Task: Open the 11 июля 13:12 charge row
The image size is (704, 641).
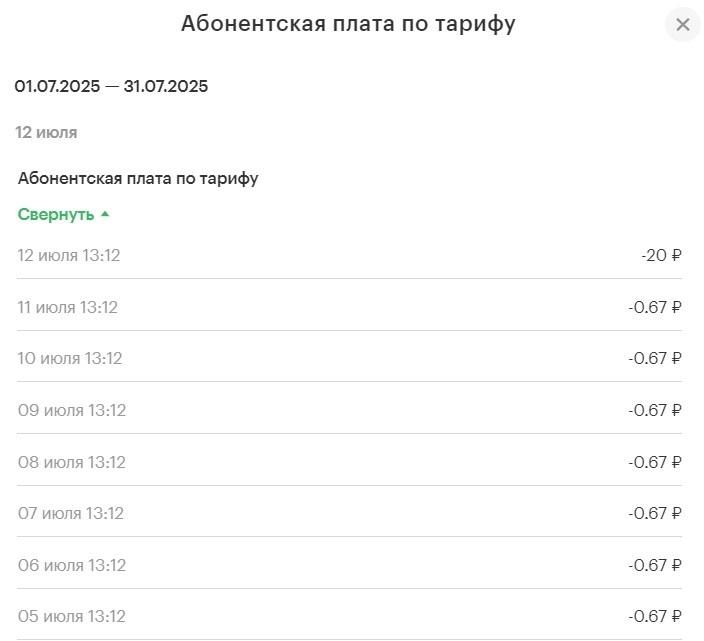Action: click(x=68, y=307)
